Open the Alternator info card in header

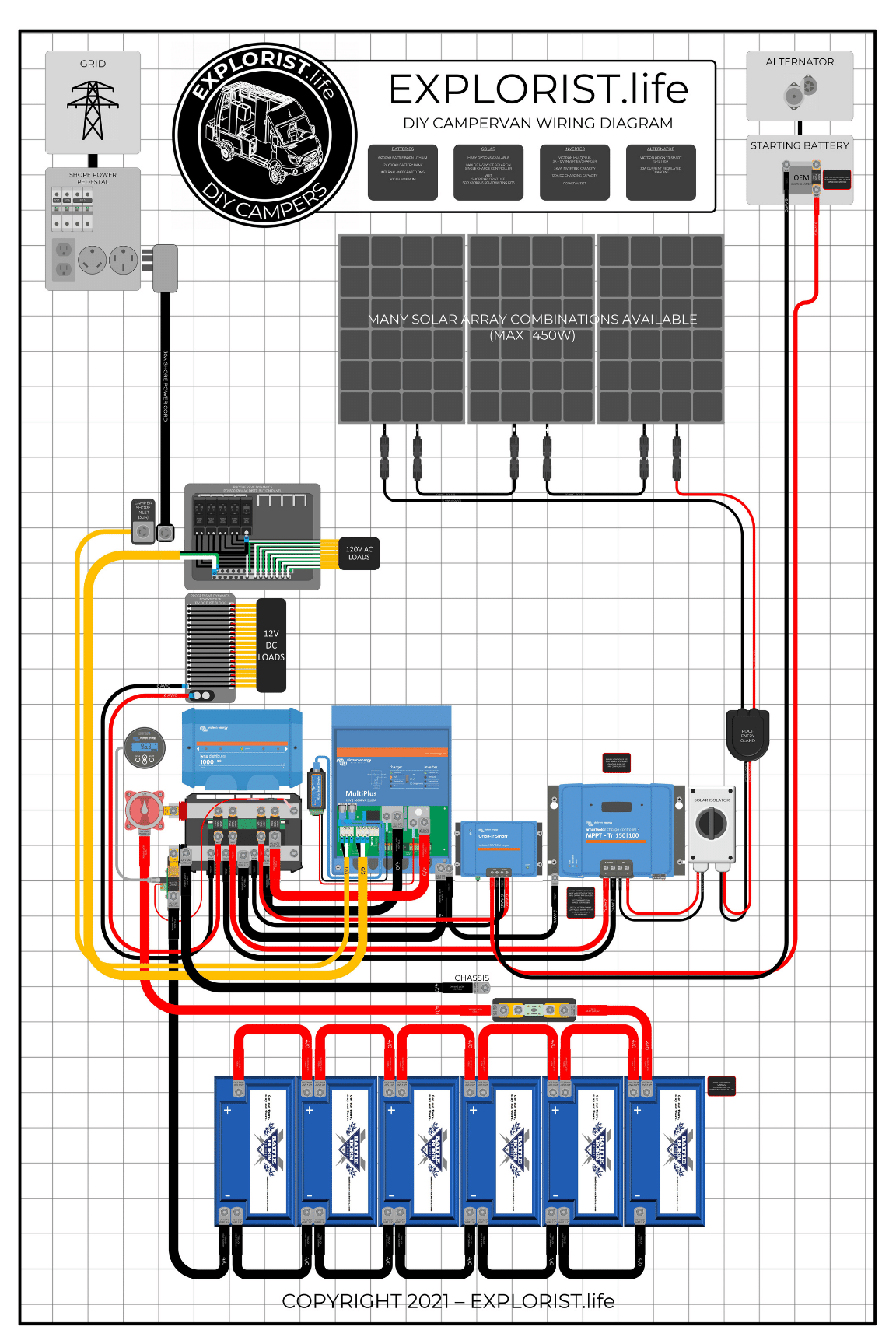pyautogui.click(x=661, y=172)
